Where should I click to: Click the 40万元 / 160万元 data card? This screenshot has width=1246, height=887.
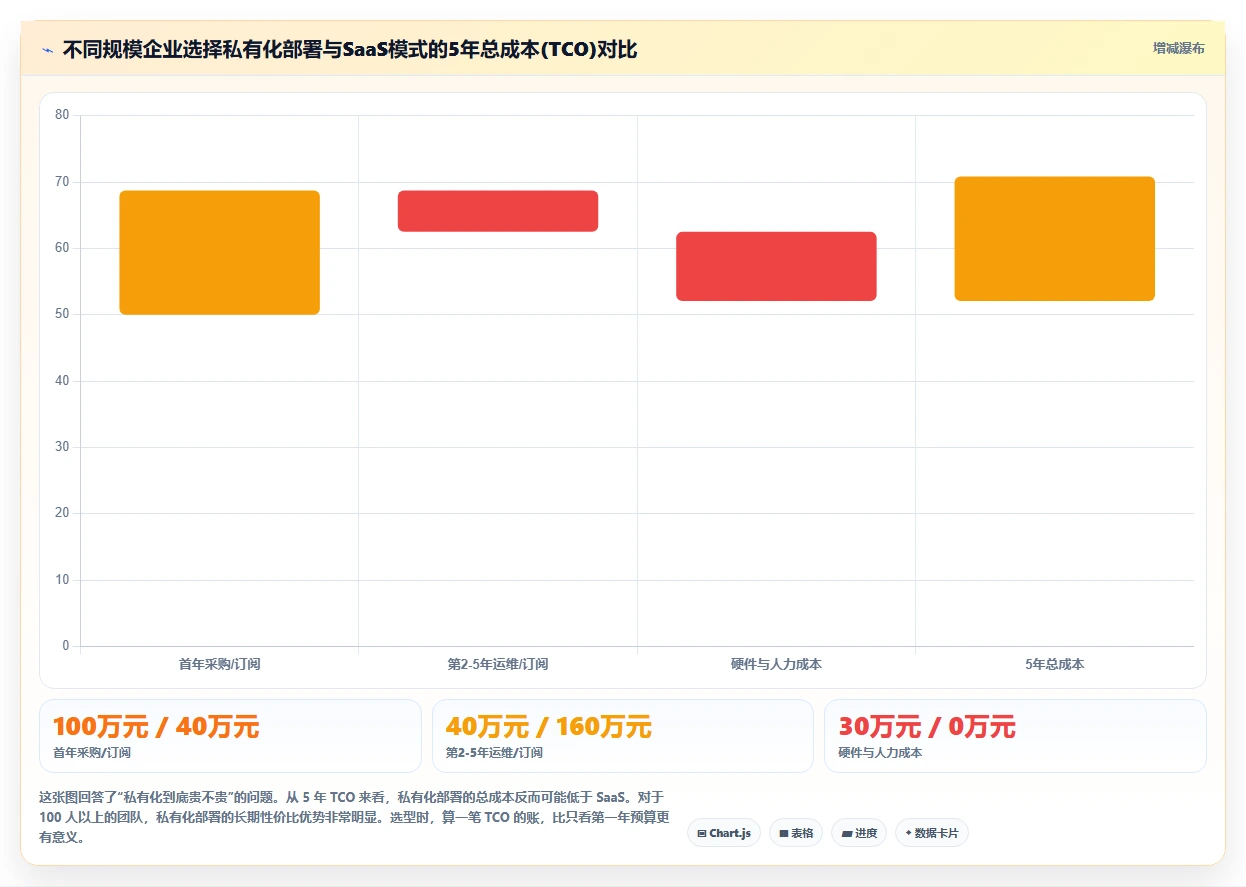623,736
